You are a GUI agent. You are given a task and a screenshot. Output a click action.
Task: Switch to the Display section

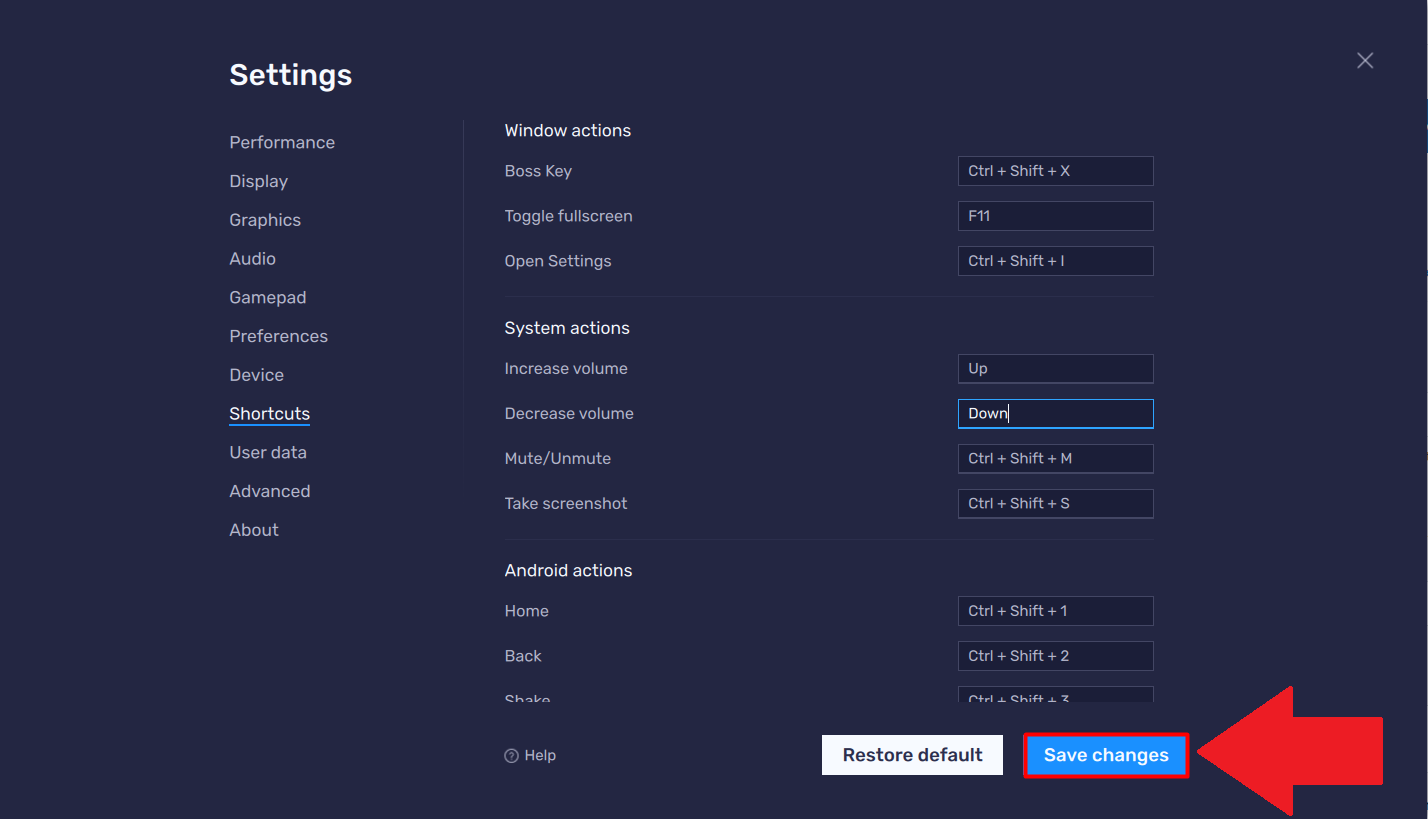(258, 181)
